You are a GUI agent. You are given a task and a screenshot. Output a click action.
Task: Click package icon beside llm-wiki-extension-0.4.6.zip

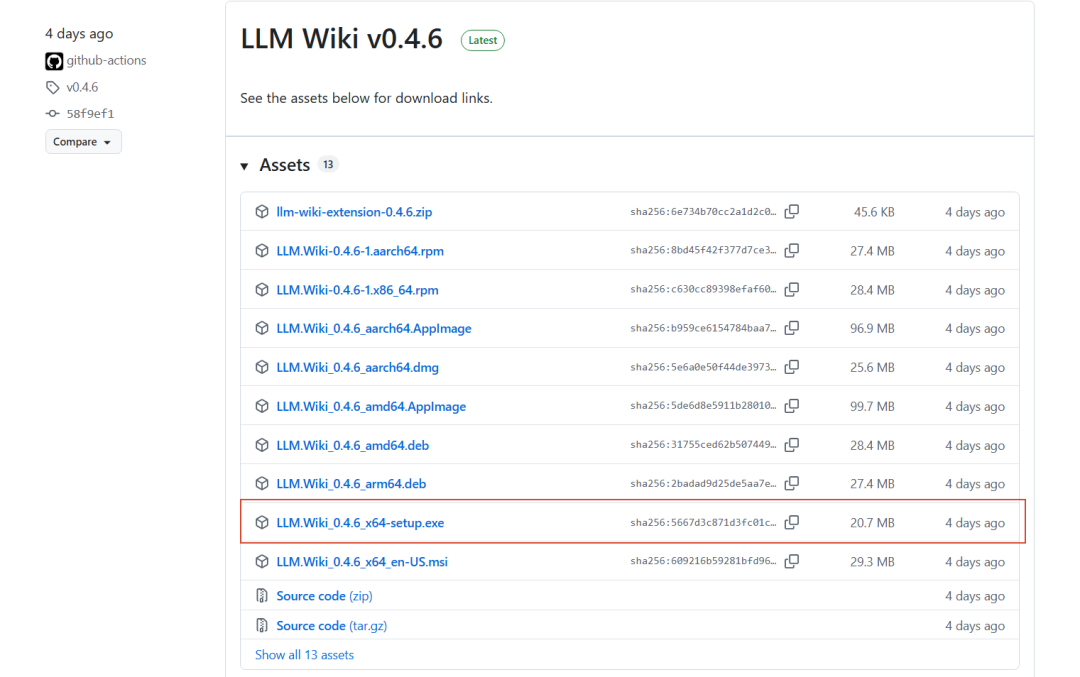coord(262,211)
